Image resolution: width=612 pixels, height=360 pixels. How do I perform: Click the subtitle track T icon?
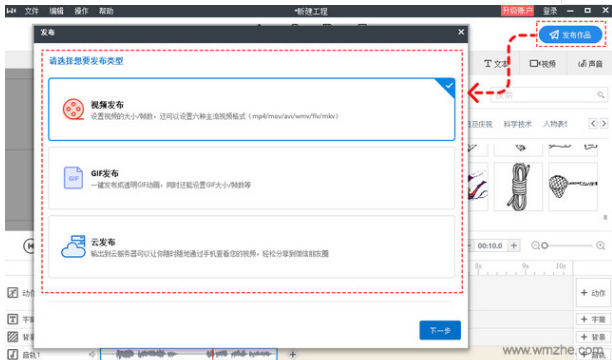coord(13,319)
